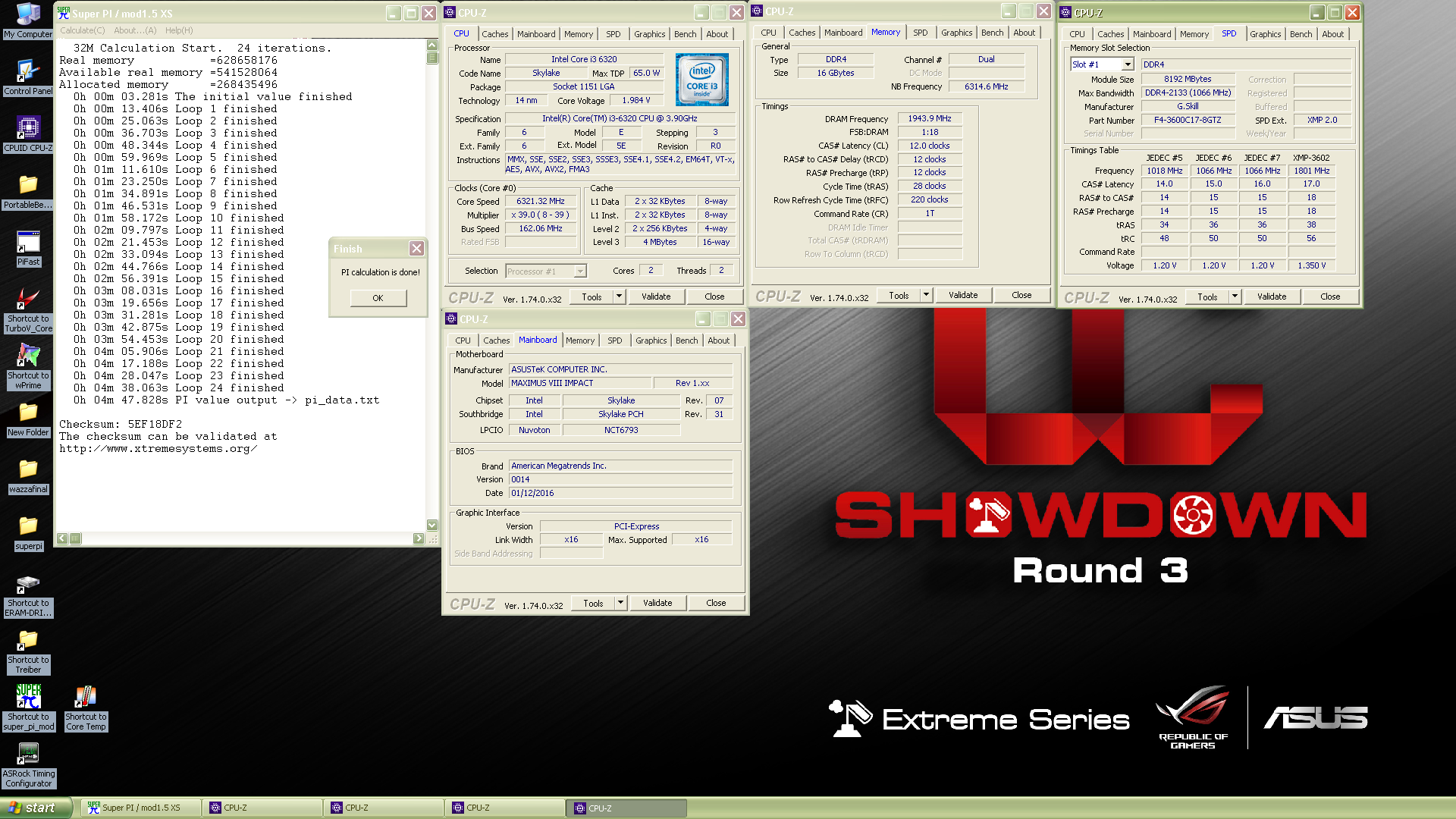This screenshot has width=1456, height=819.
Task: Open the Help(H) menu in Super PI
Action: 179,30
